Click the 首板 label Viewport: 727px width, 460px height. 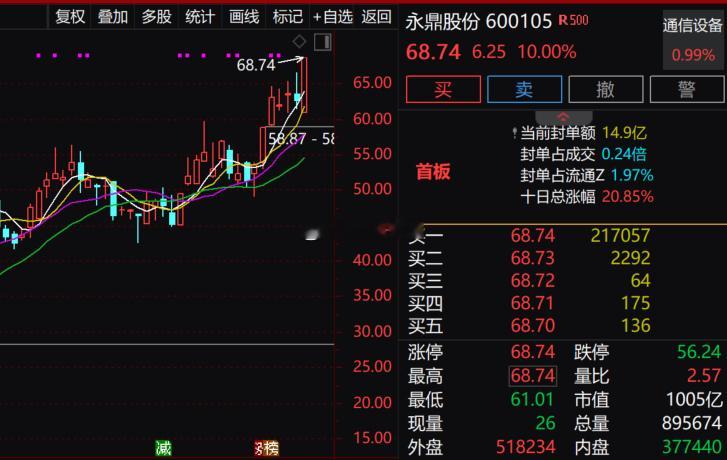433,172
